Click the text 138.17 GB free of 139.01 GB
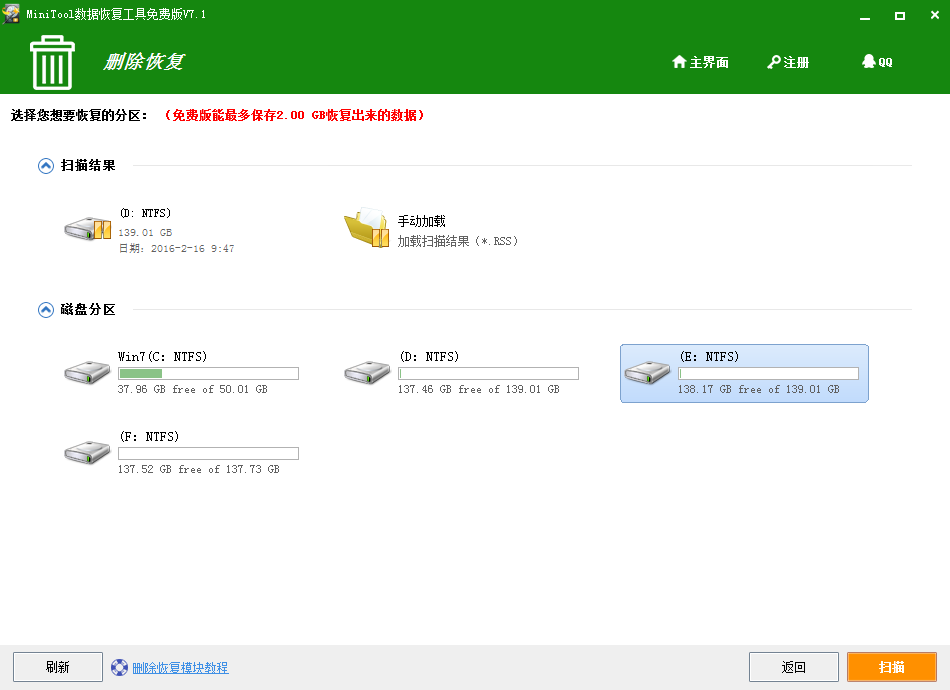This screenshot has height=690, width=950. (759, 390)
